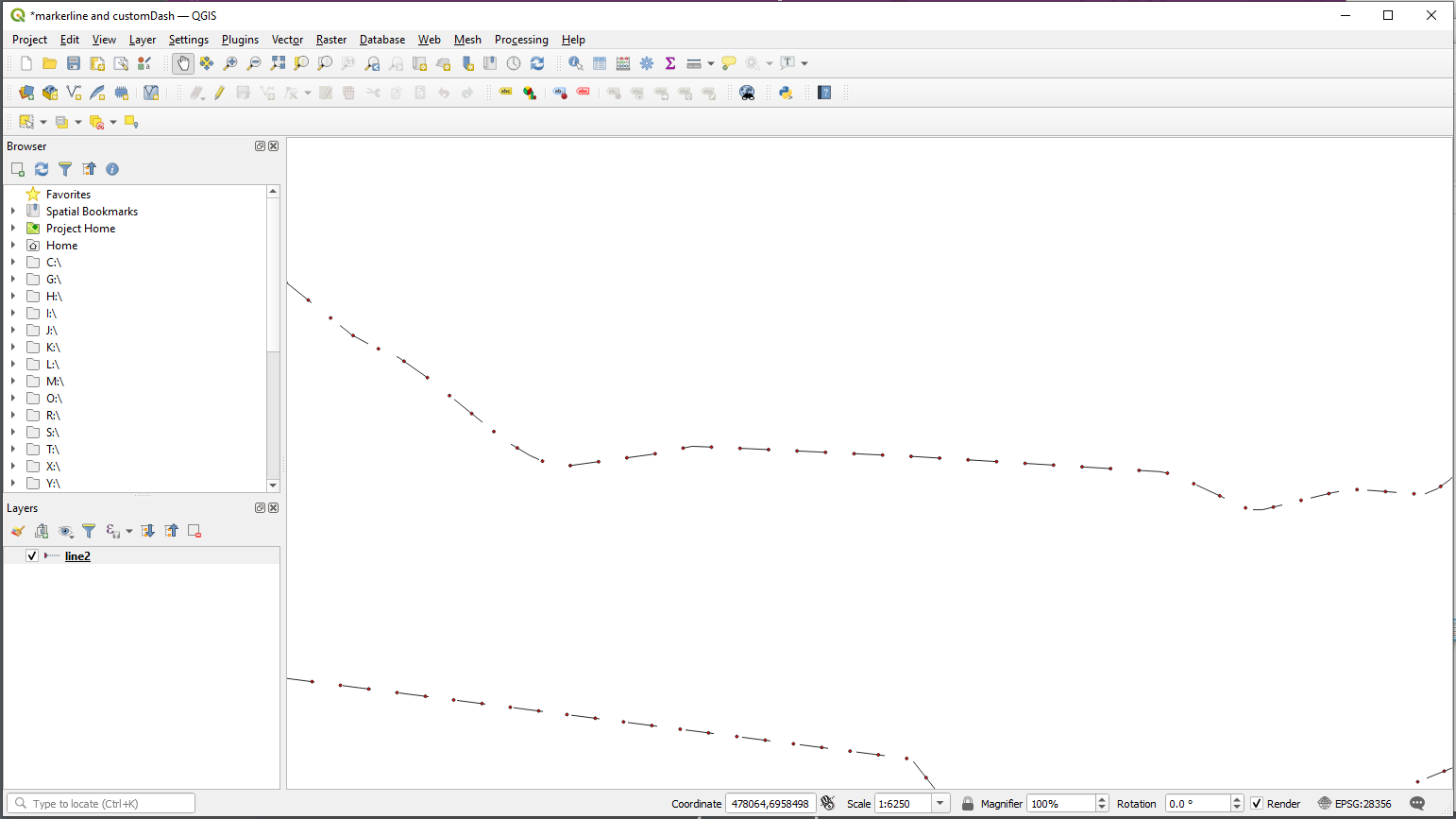Click the Toggle Editing pencil icon

pyautogui.click(x=219, y=93)
